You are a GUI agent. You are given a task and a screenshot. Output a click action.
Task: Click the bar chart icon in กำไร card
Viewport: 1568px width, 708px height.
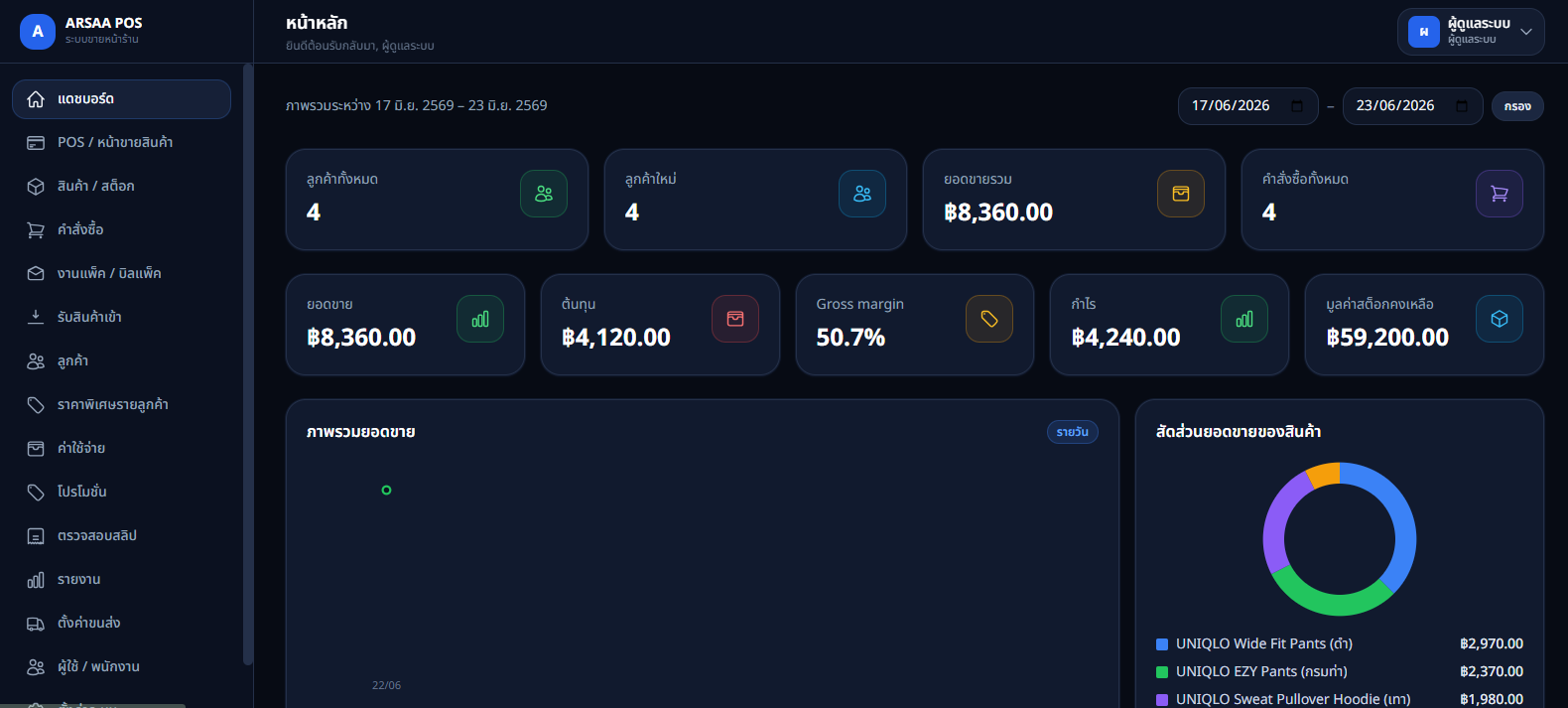point(1244,319)
